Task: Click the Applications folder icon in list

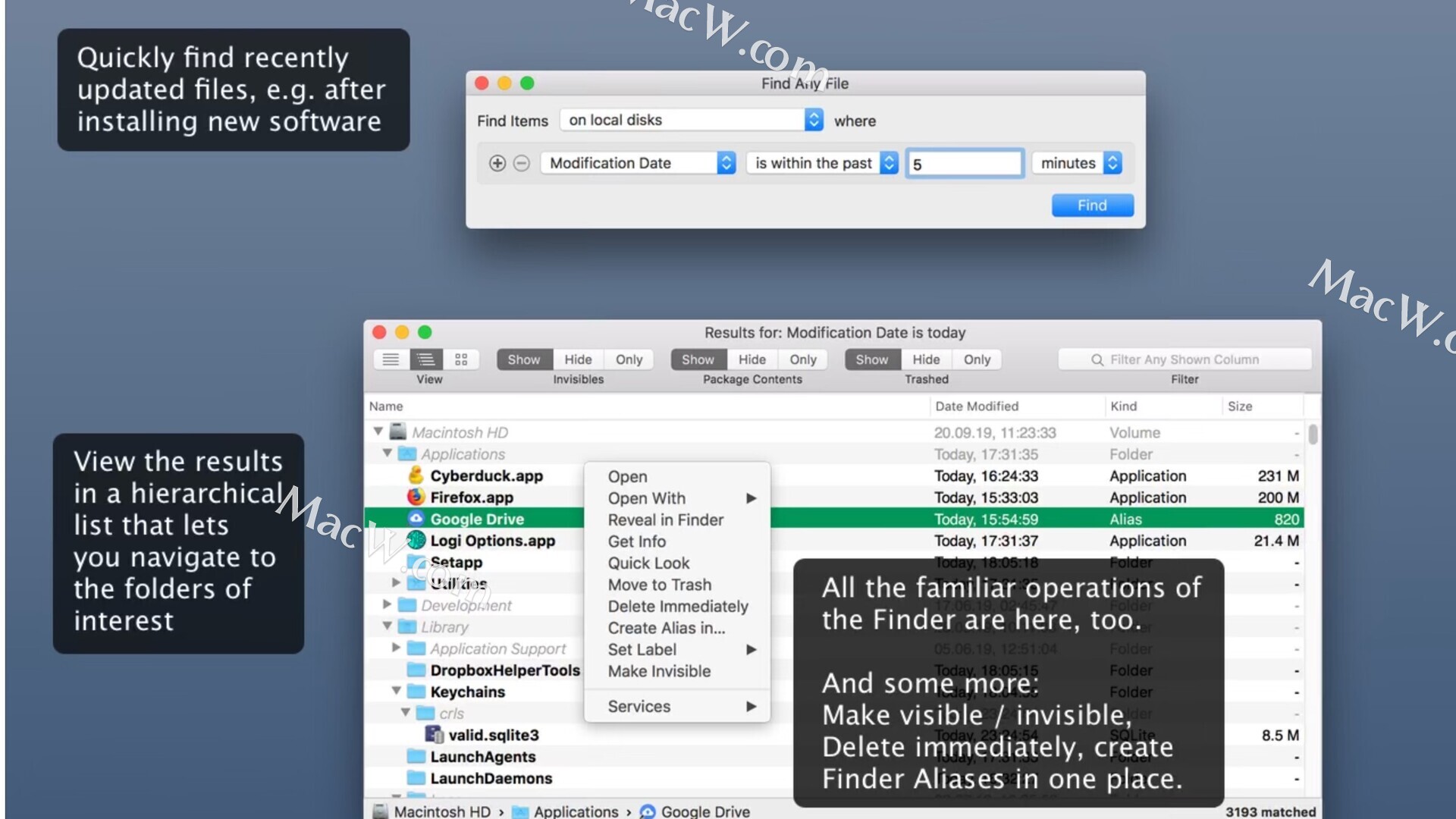Action: pyautogui.click(x=407, y=454)
